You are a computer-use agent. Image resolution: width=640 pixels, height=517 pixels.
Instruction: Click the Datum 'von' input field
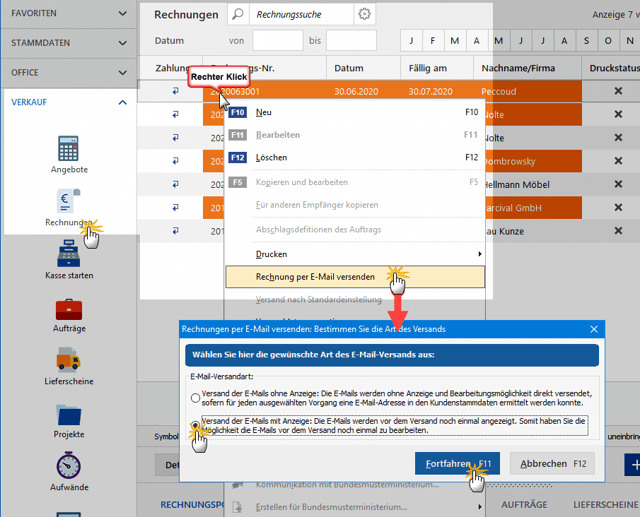coord(277,41)
